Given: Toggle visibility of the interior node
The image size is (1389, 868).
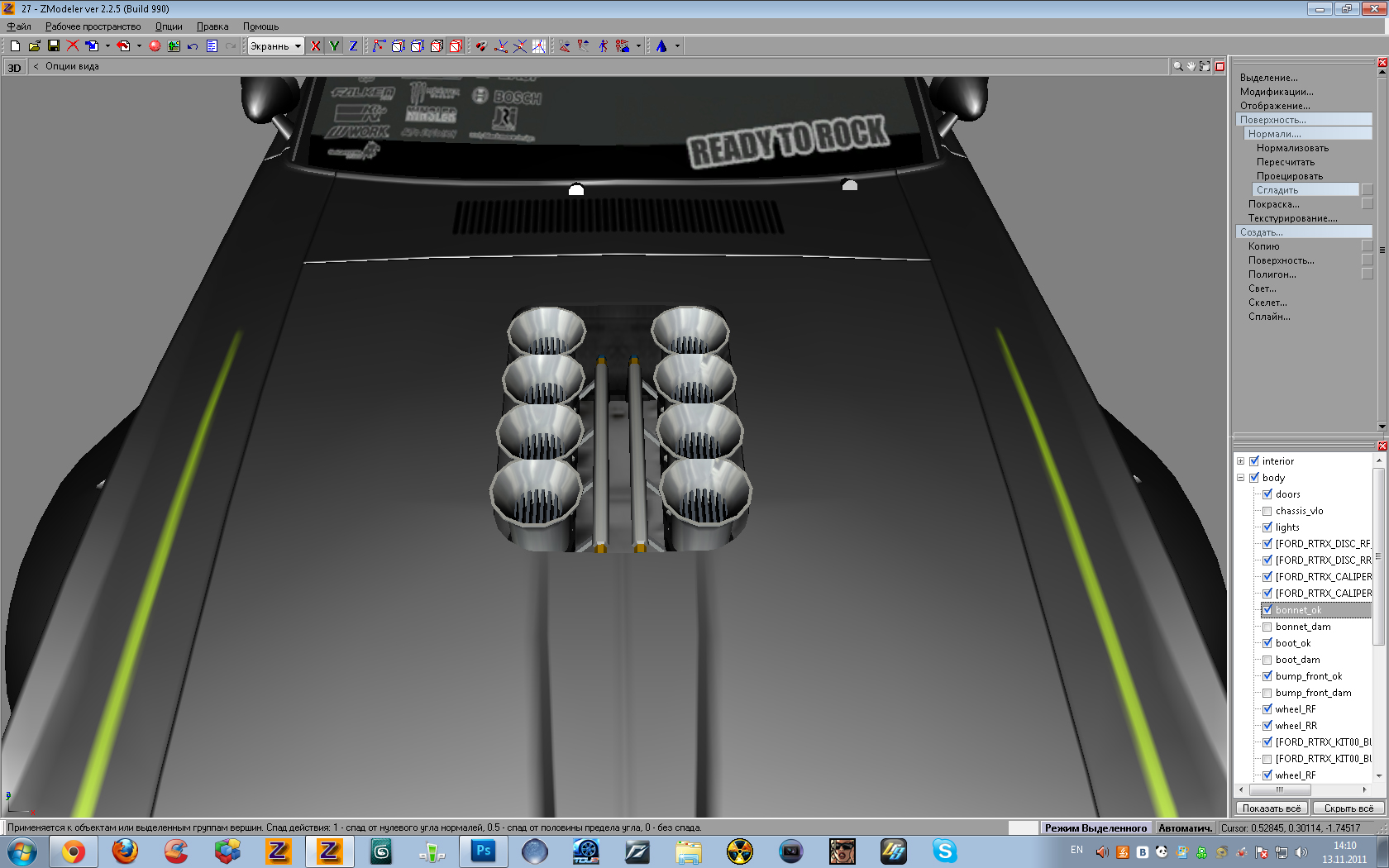Looking at the screenshot, I should coord(1254,461).
